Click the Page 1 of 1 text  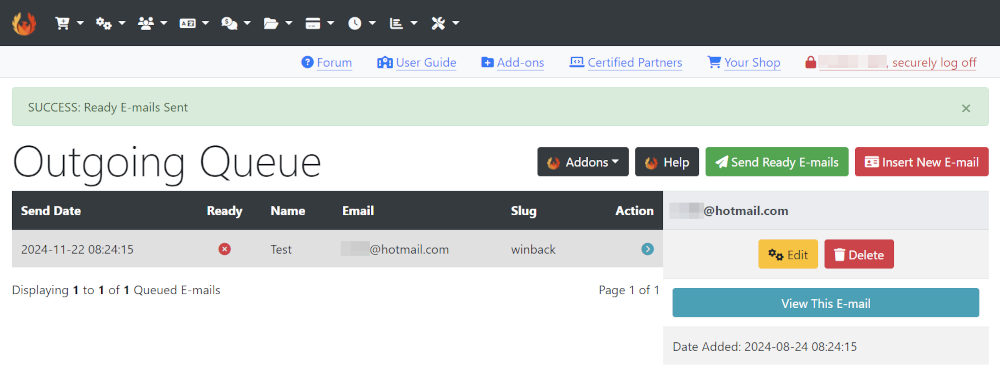tap(629, 290)
